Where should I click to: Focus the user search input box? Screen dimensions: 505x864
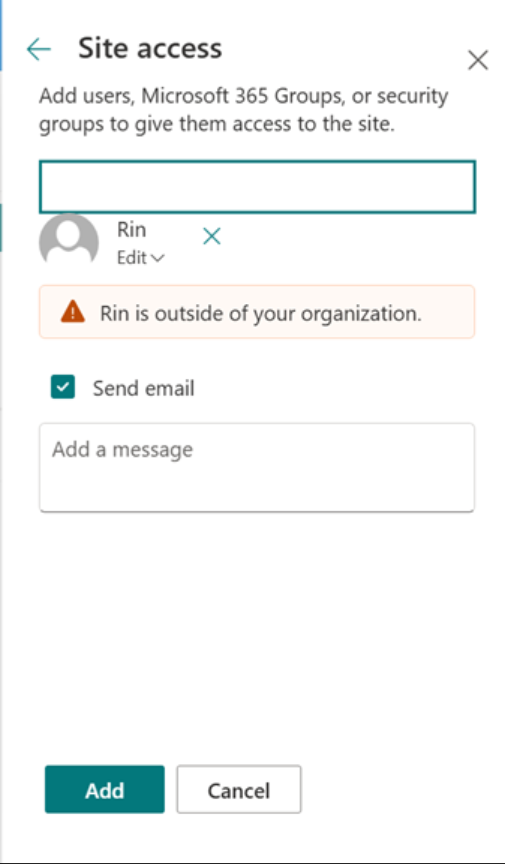tap(257, 187)
